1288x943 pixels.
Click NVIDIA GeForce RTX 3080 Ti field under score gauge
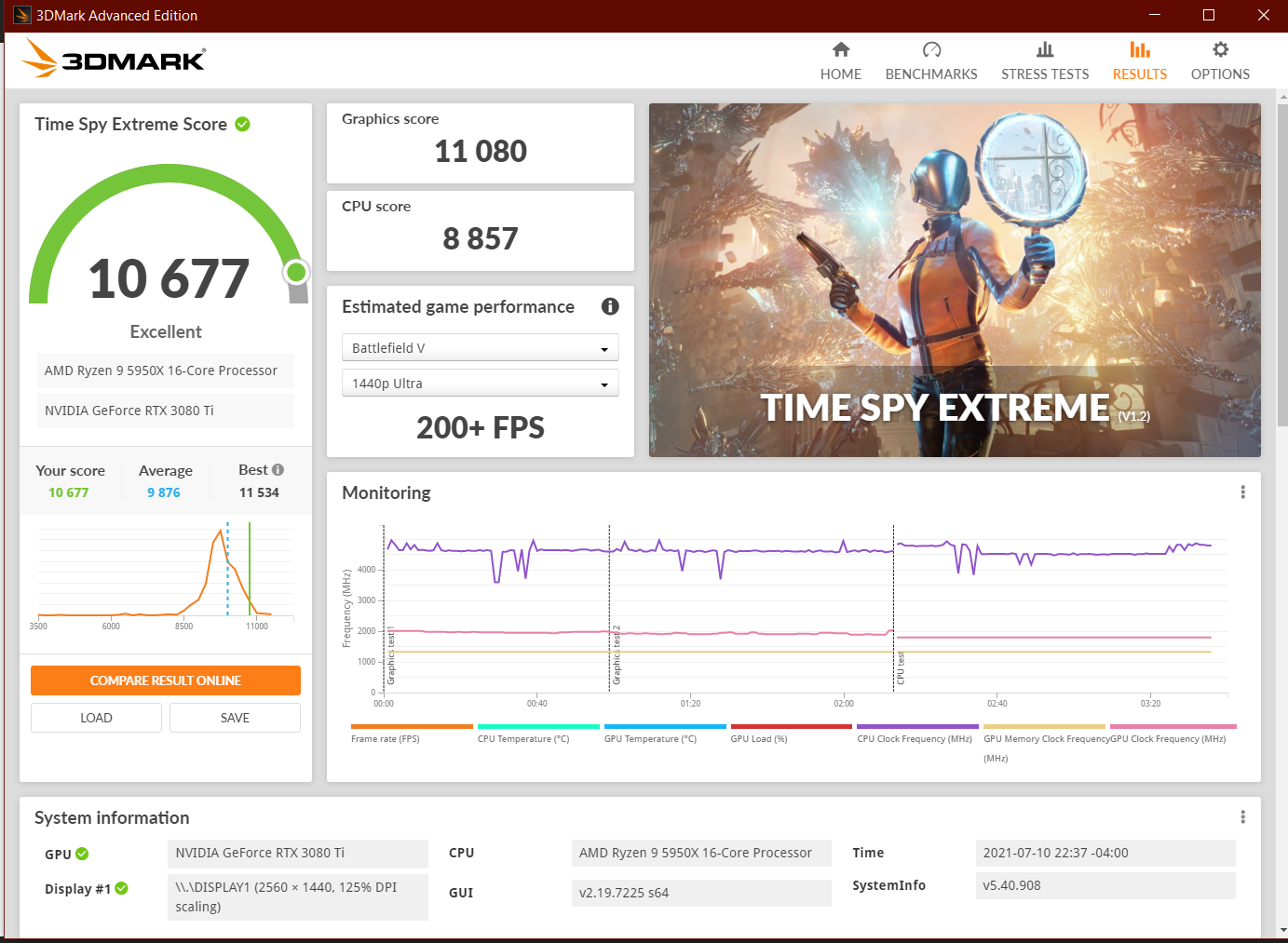click(166, 411)
